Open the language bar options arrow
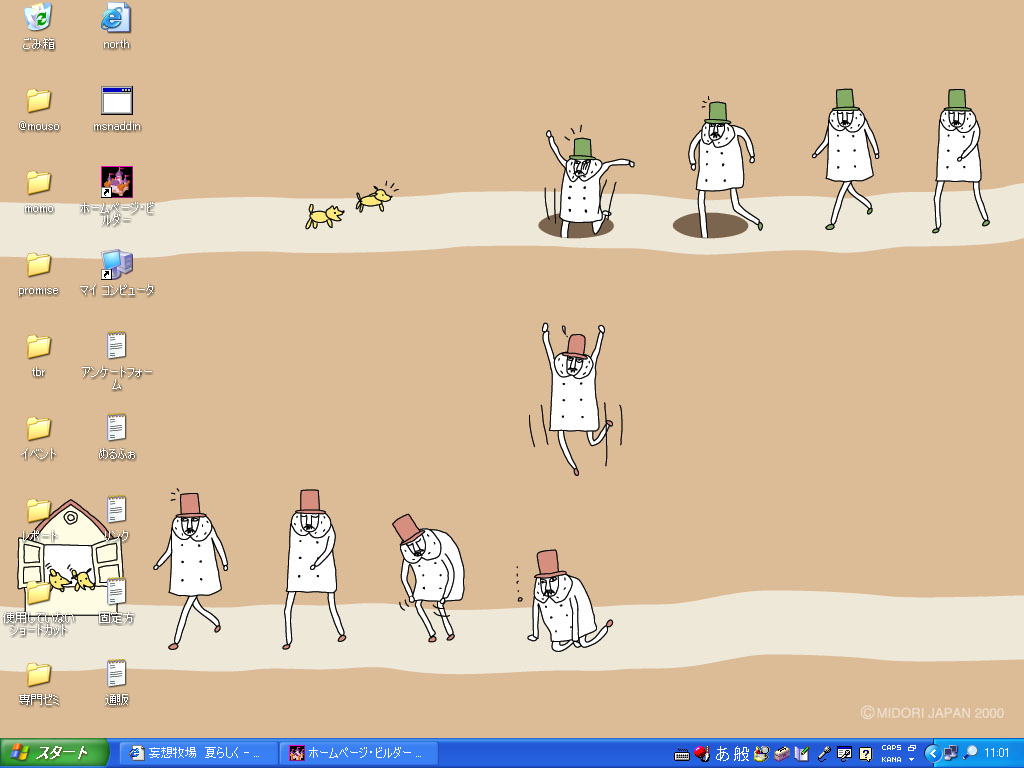This screenshot has width=1024, height=768. pos(912,760)
